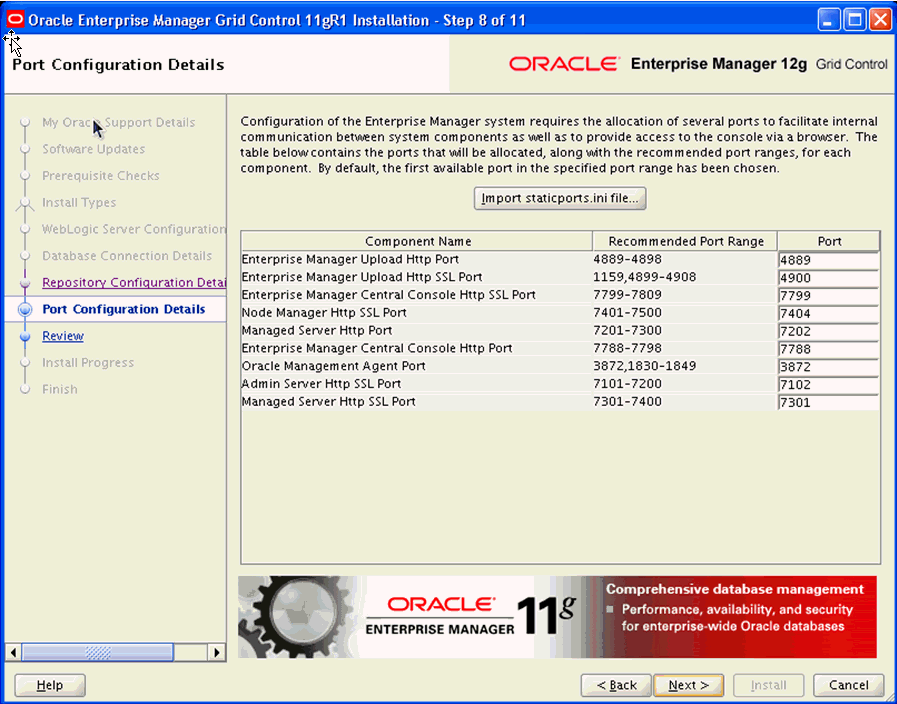Click the Port Configuration Details step bullet icon
This screenshot has height=704, width=897.
(25, 309)
